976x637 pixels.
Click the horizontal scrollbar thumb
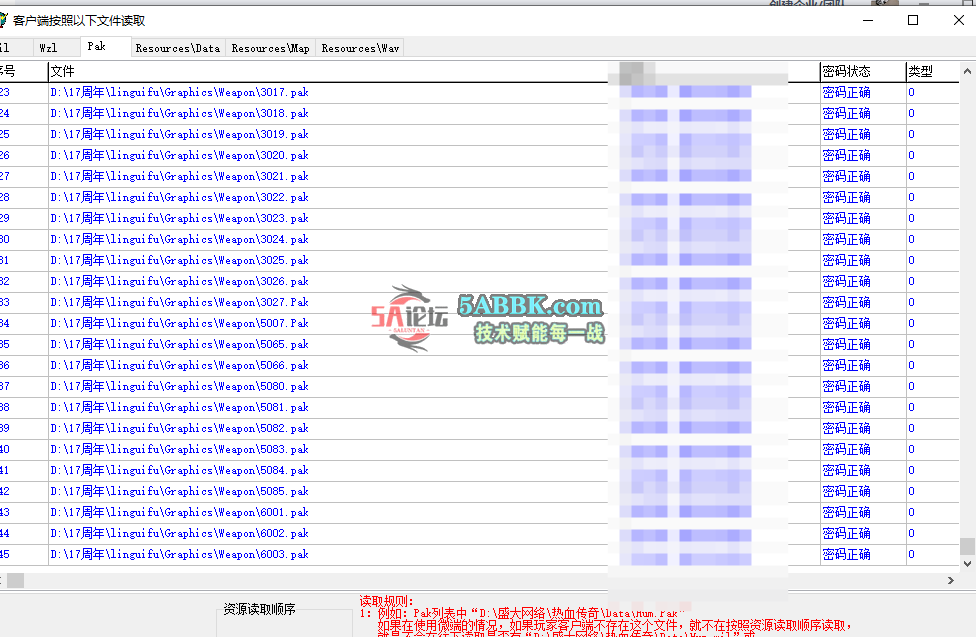click(x=16, y=580)
